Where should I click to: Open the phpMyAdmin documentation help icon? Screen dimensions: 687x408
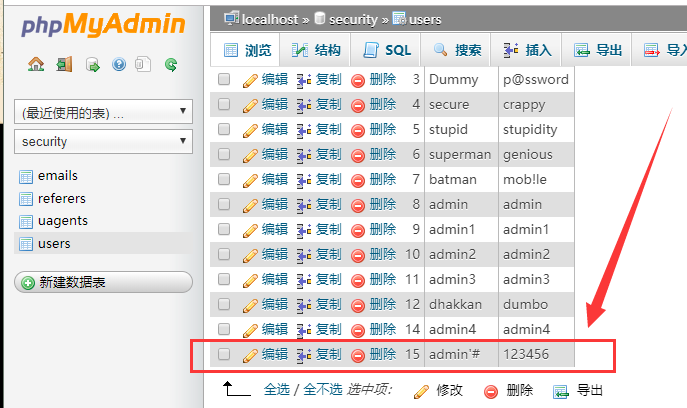(119, 65)
